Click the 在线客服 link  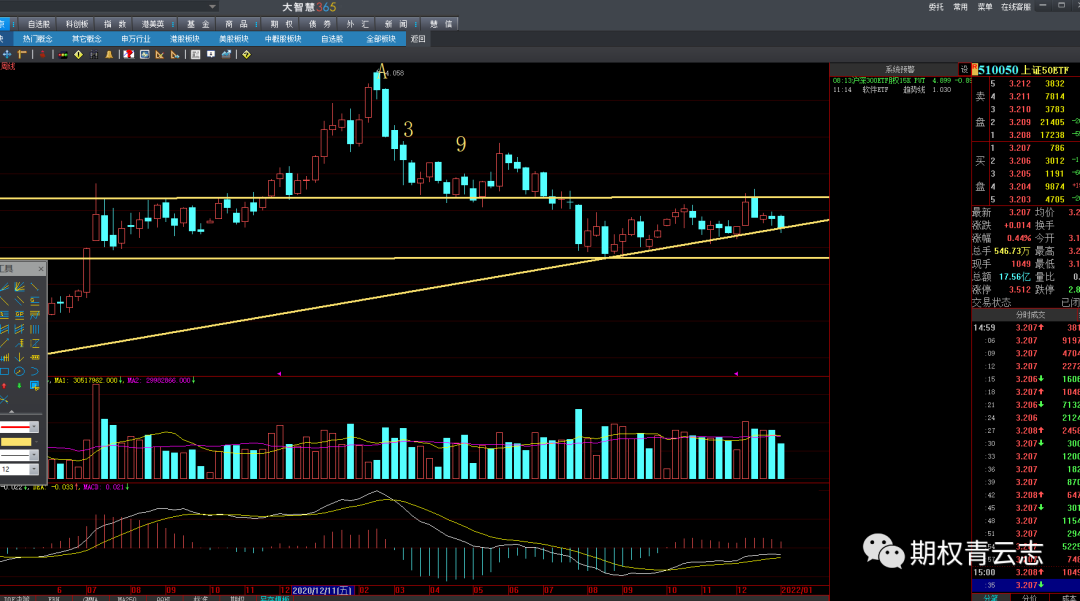click(1016, 7)
